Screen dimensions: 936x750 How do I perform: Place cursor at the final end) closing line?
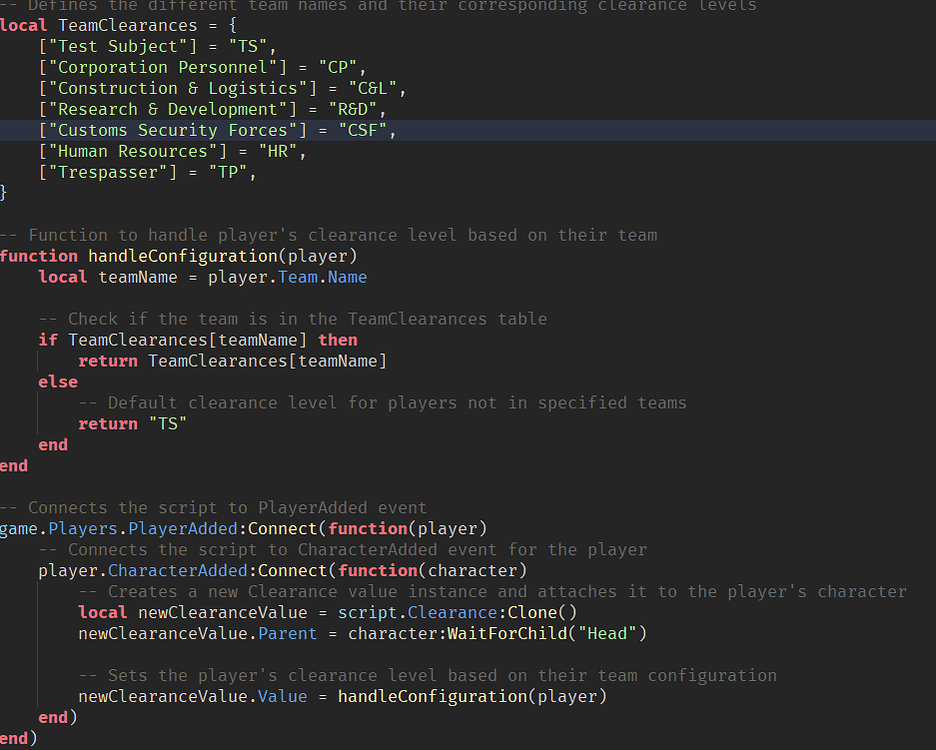pos(18,738)
